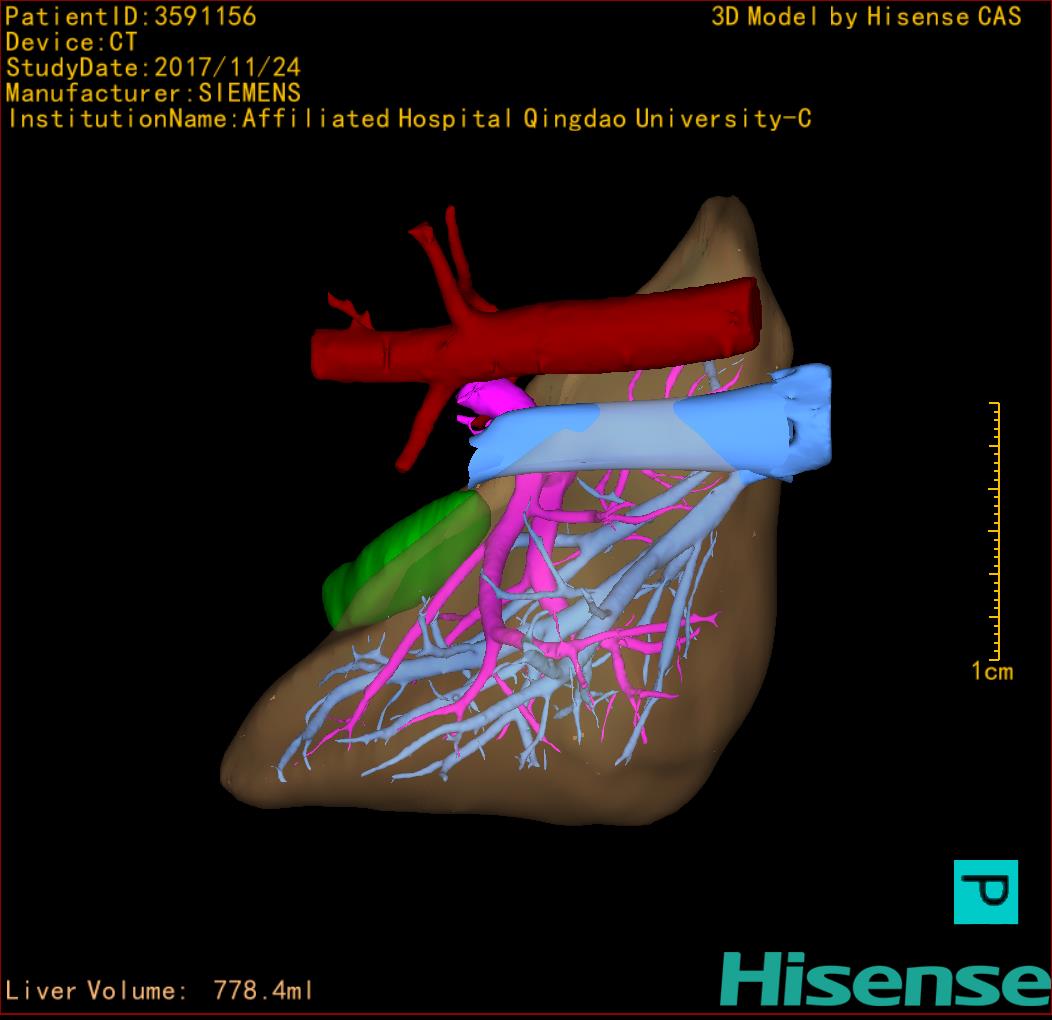The width and height of the screenshot is (1052, 1020).
Task: Select the light blue vena cava model
Action: click(x=649, y=425)
